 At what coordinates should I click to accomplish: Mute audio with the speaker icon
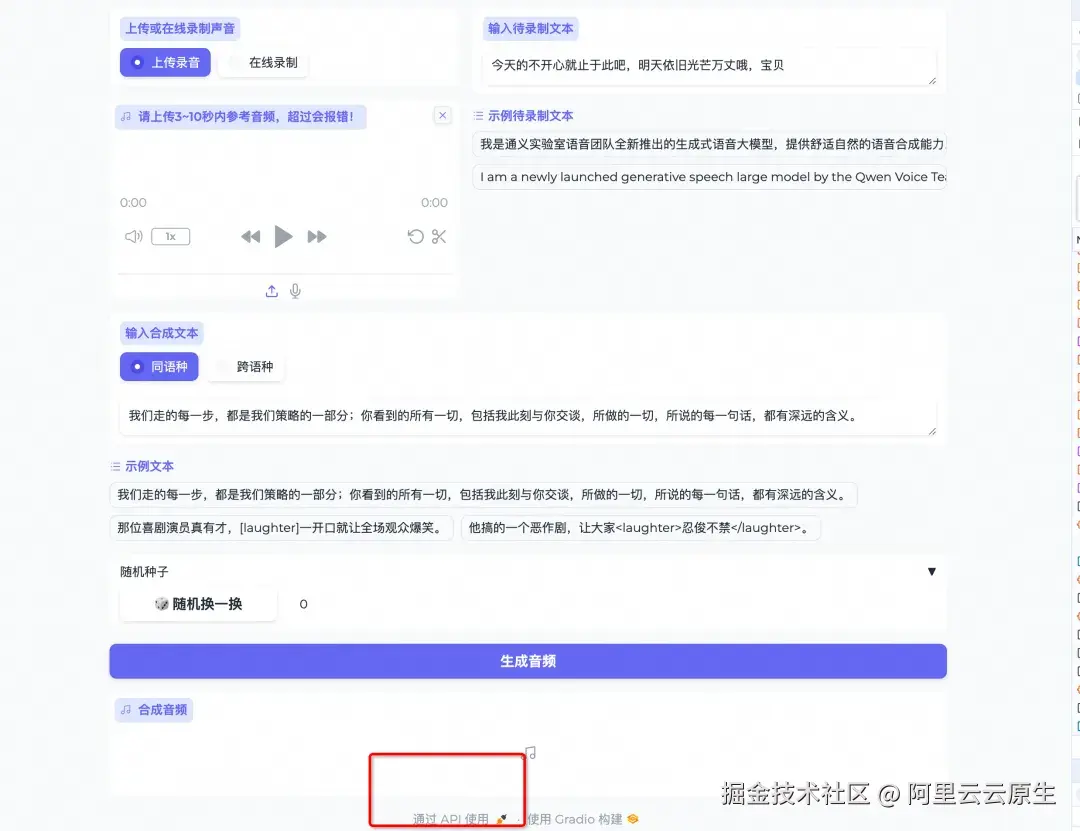[x=134, y=237]
